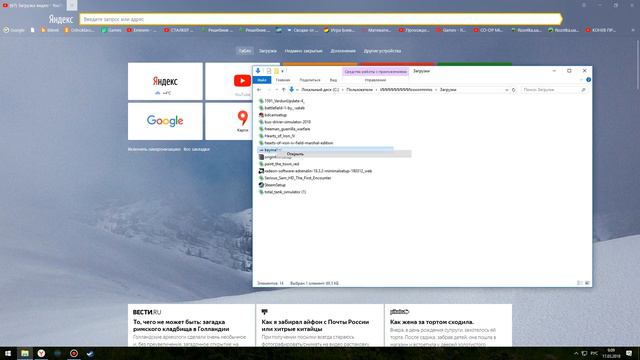Click the Properties quick-access icon in Explorer title bar
640x360 pixels.
pos(269,71)
